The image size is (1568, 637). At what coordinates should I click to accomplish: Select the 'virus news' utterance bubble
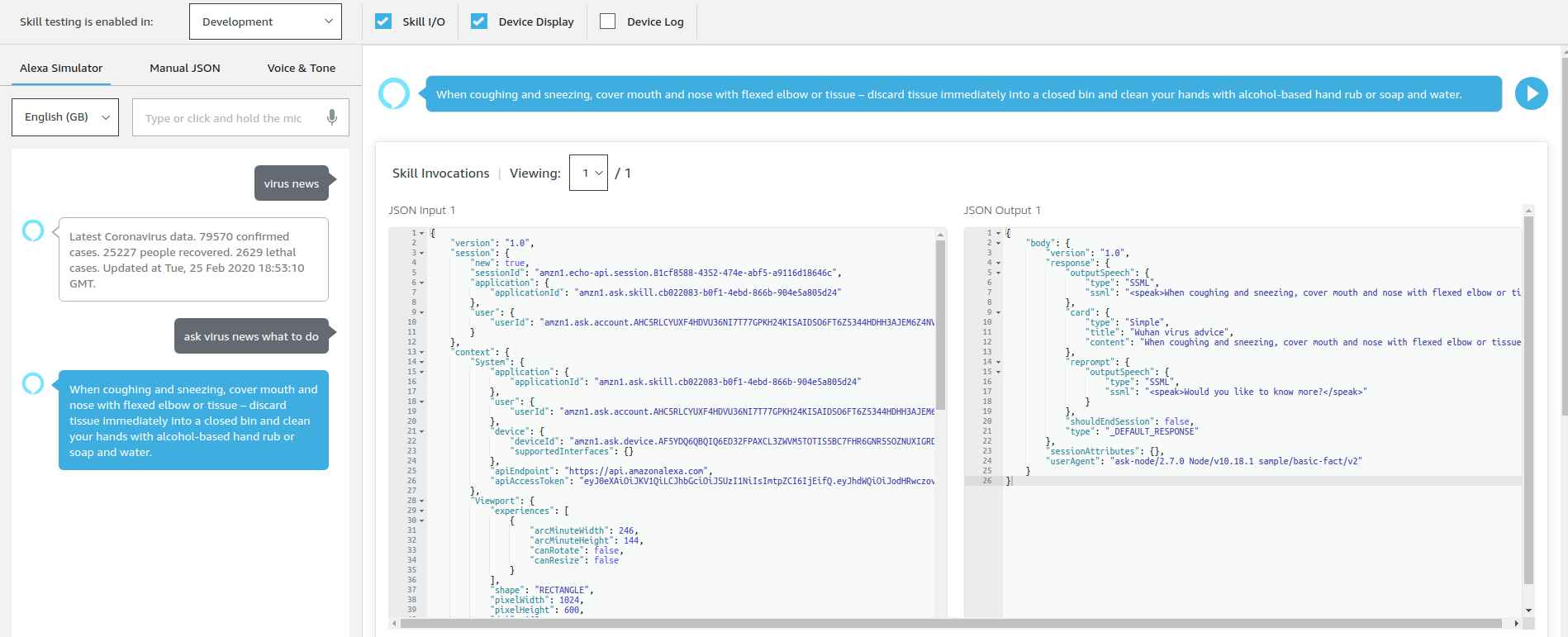pos(292,183)
